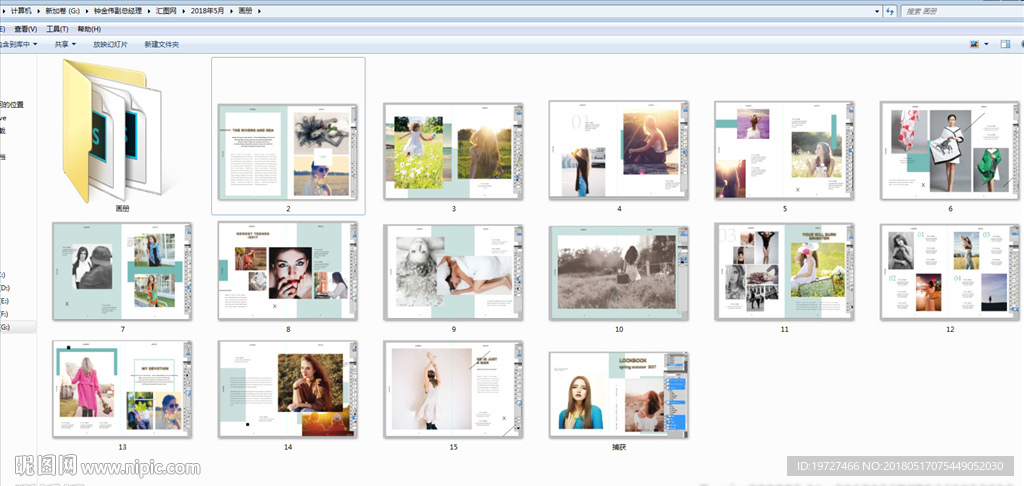This screenshot has height=486, width=1024.
Task: Select the image thumbnail named 13
Action: point(122,389)
